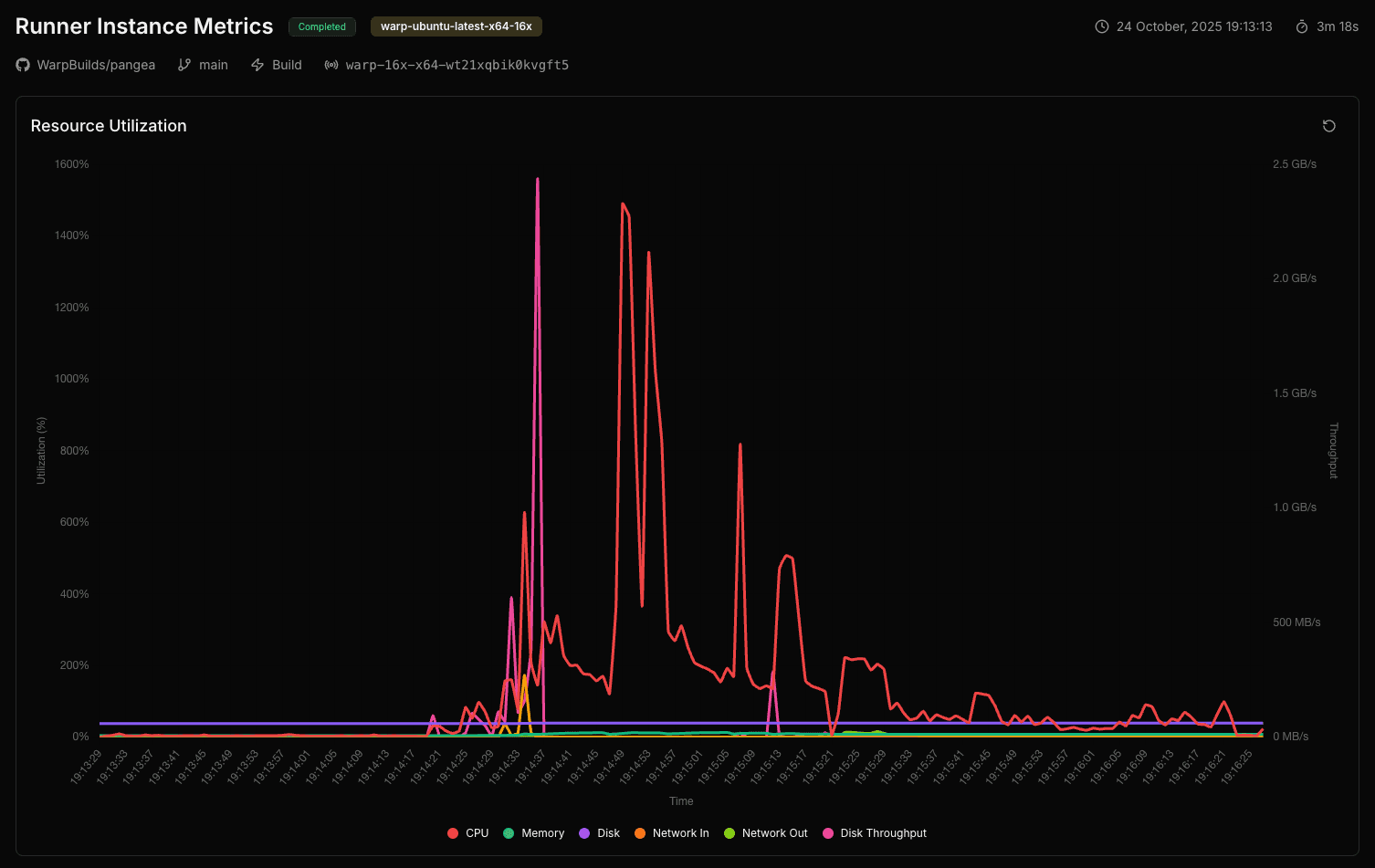Hide the Memory series via the legend
The height and width of the screenshot is (868, 1375).
534,832
